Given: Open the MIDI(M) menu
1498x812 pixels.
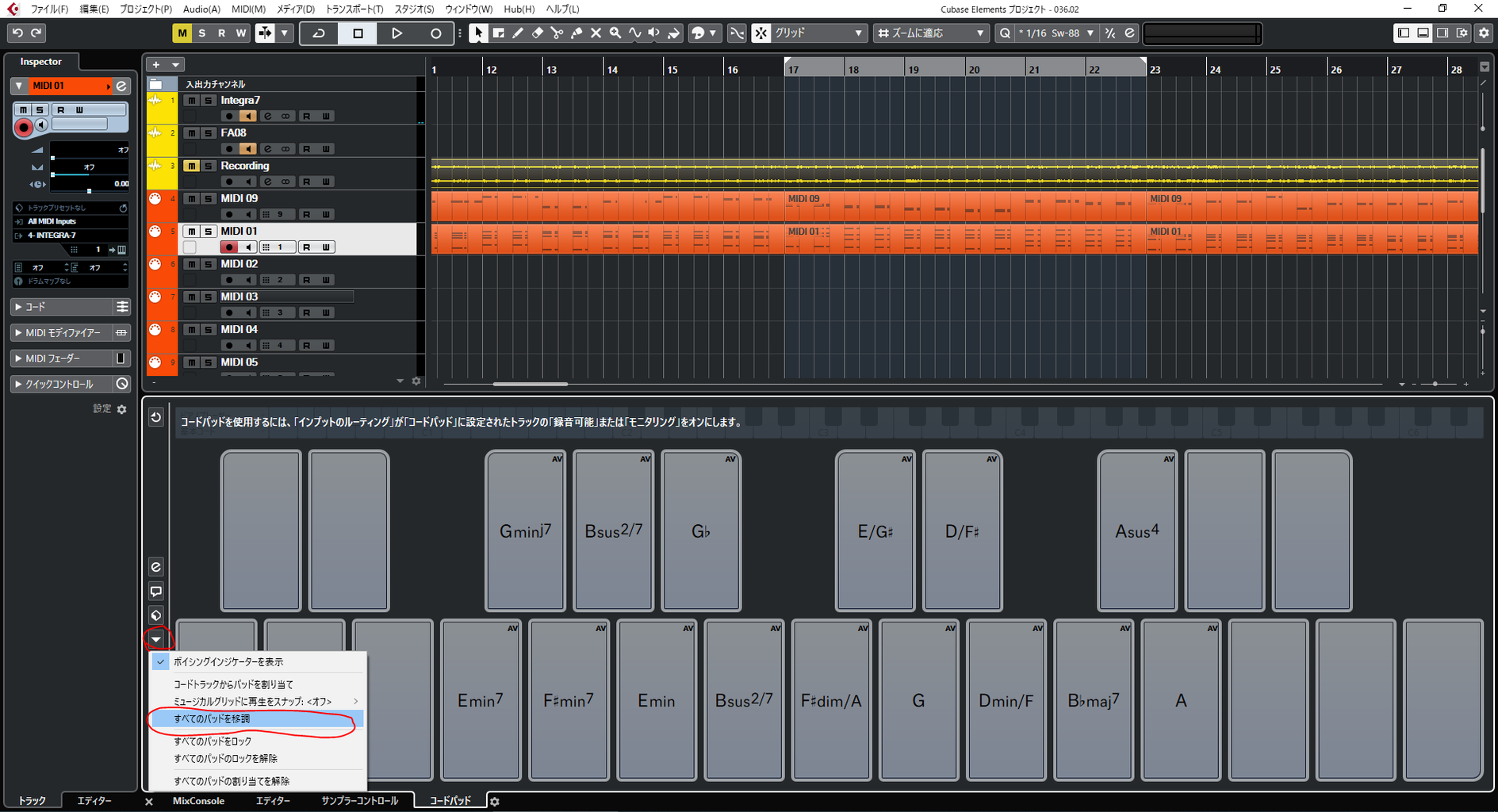Looking at the screenshot, I should [x=248, y=10].
